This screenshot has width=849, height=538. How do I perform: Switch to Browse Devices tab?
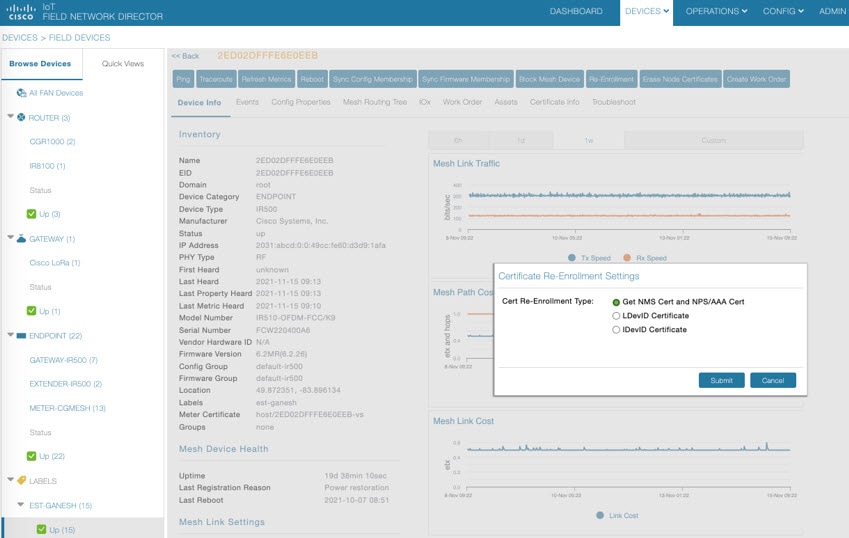pyautogui.click(x=40, y=64)
